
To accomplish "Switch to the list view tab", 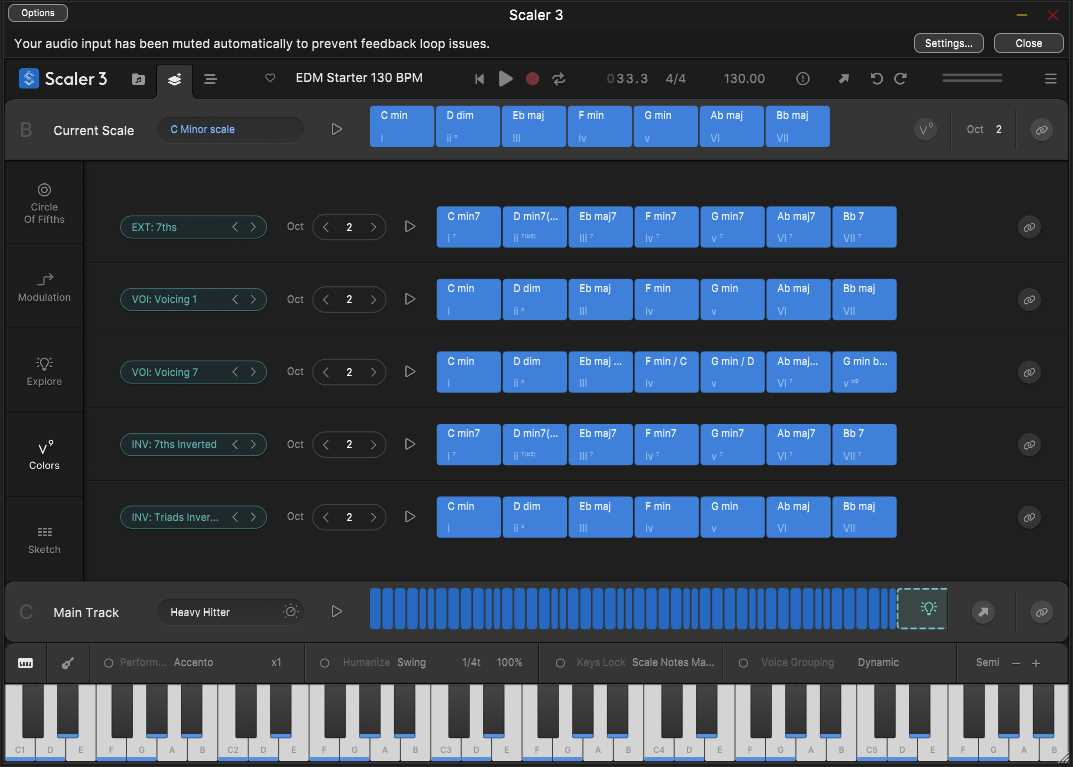I will 210,79.
